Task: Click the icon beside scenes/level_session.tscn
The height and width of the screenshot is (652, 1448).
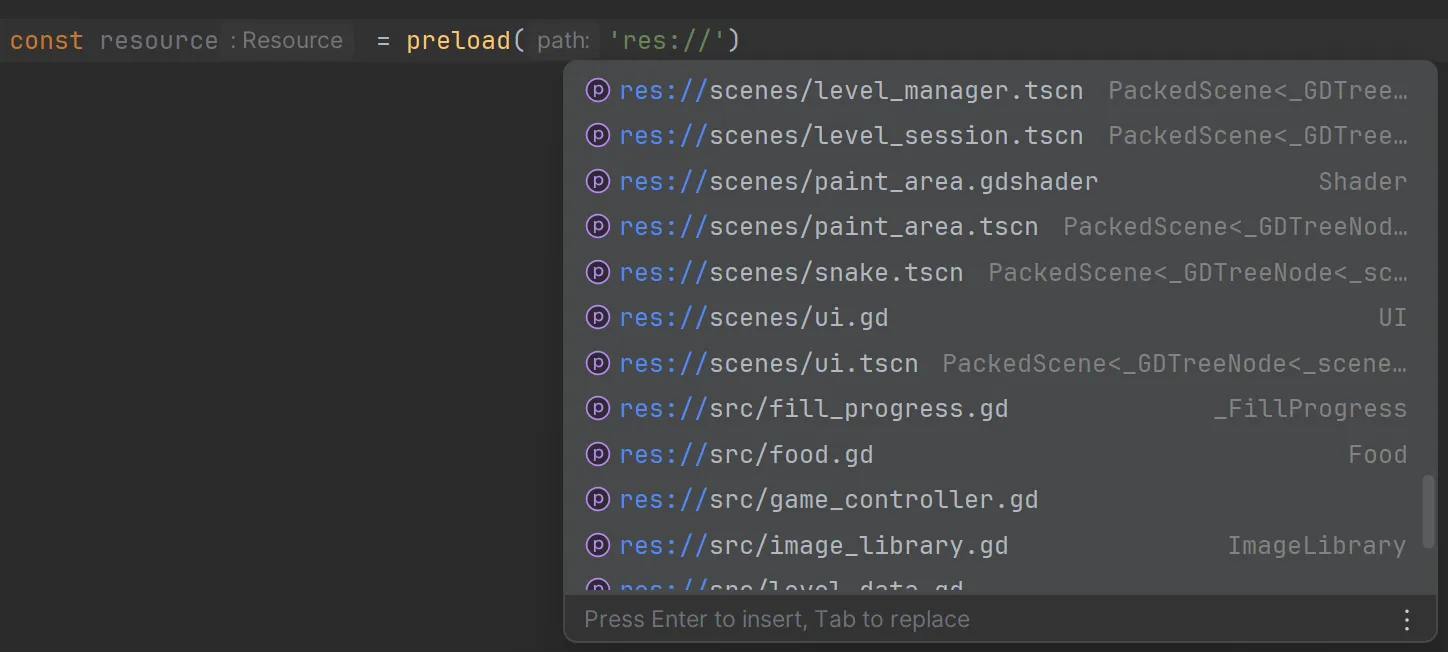Action: coord(598,135)
